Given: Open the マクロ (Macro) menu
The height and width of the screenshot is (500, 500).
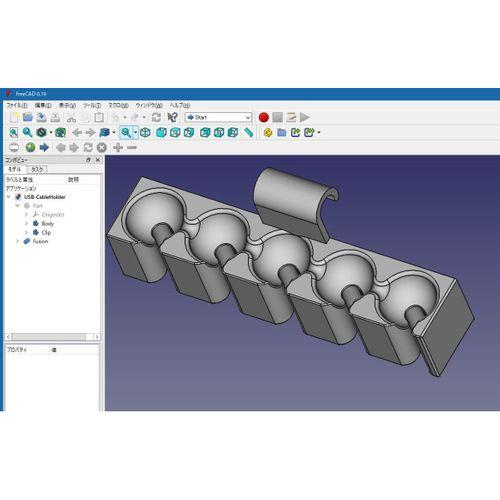Looking at the screenshot, I should click(x=118, y=105).
